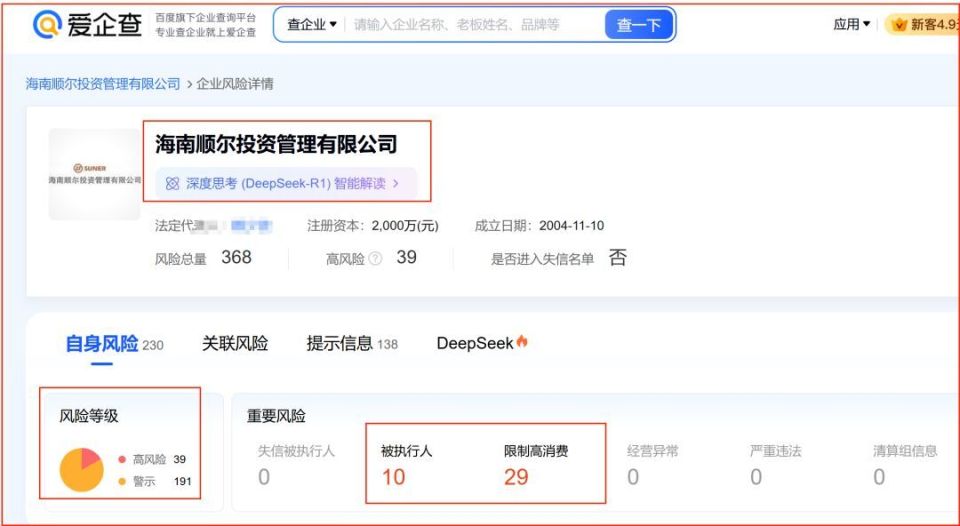Click the tagline 百度旗下企业查询平台
The height and width of the screenshot is (526, 960).
pos(206,18)
